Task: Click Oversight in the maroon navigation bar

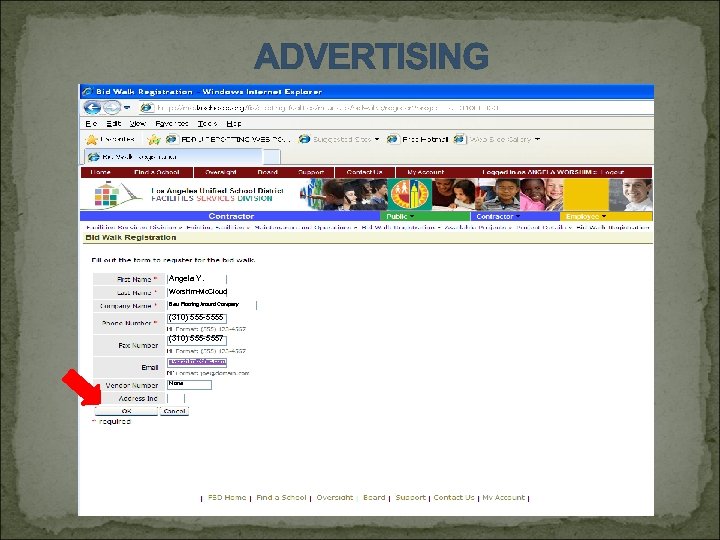Action: [x=221, y=172]
